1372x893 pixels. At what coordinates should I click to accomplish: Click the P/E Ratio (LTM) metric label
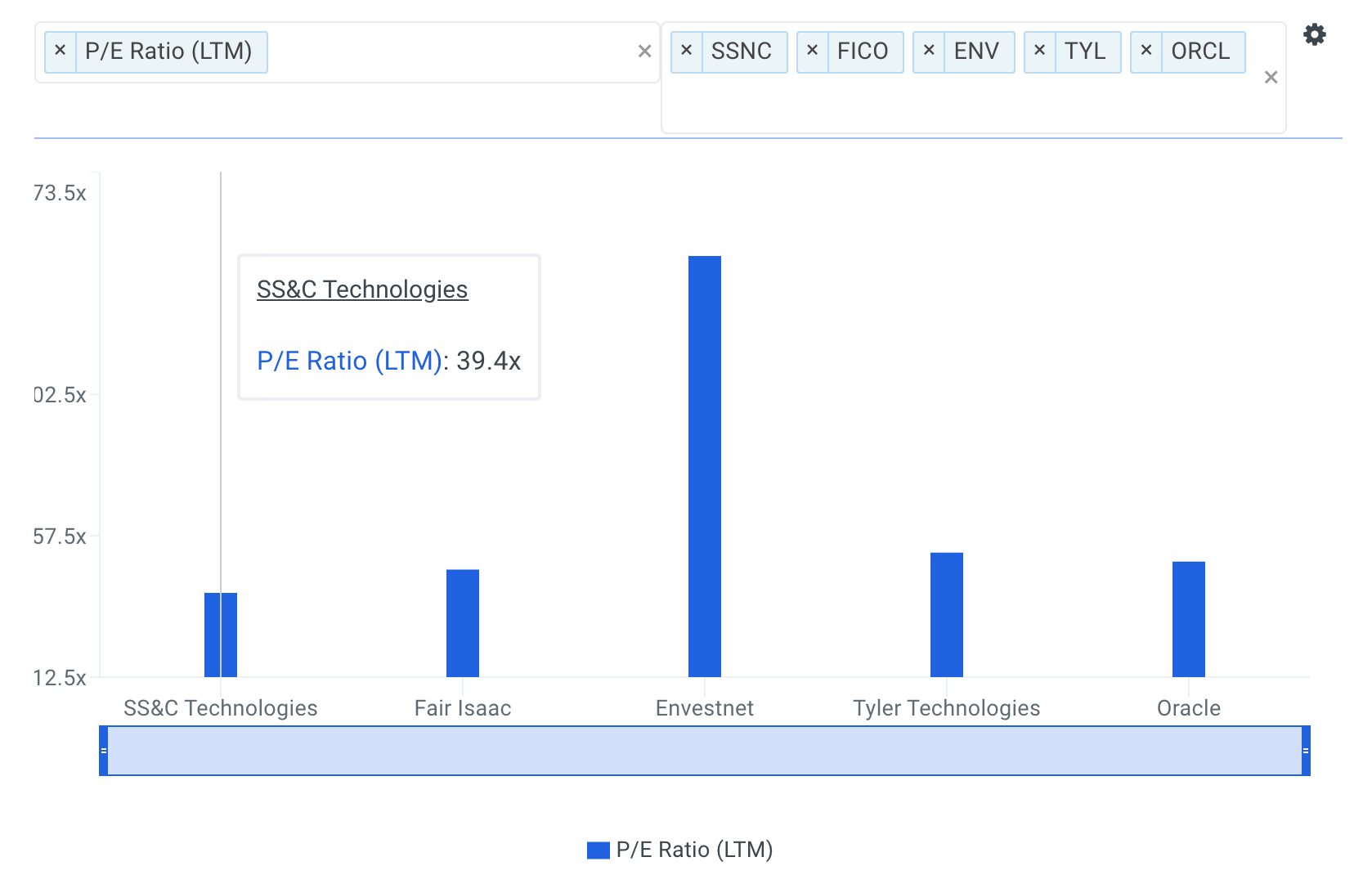tap(168, 51)
